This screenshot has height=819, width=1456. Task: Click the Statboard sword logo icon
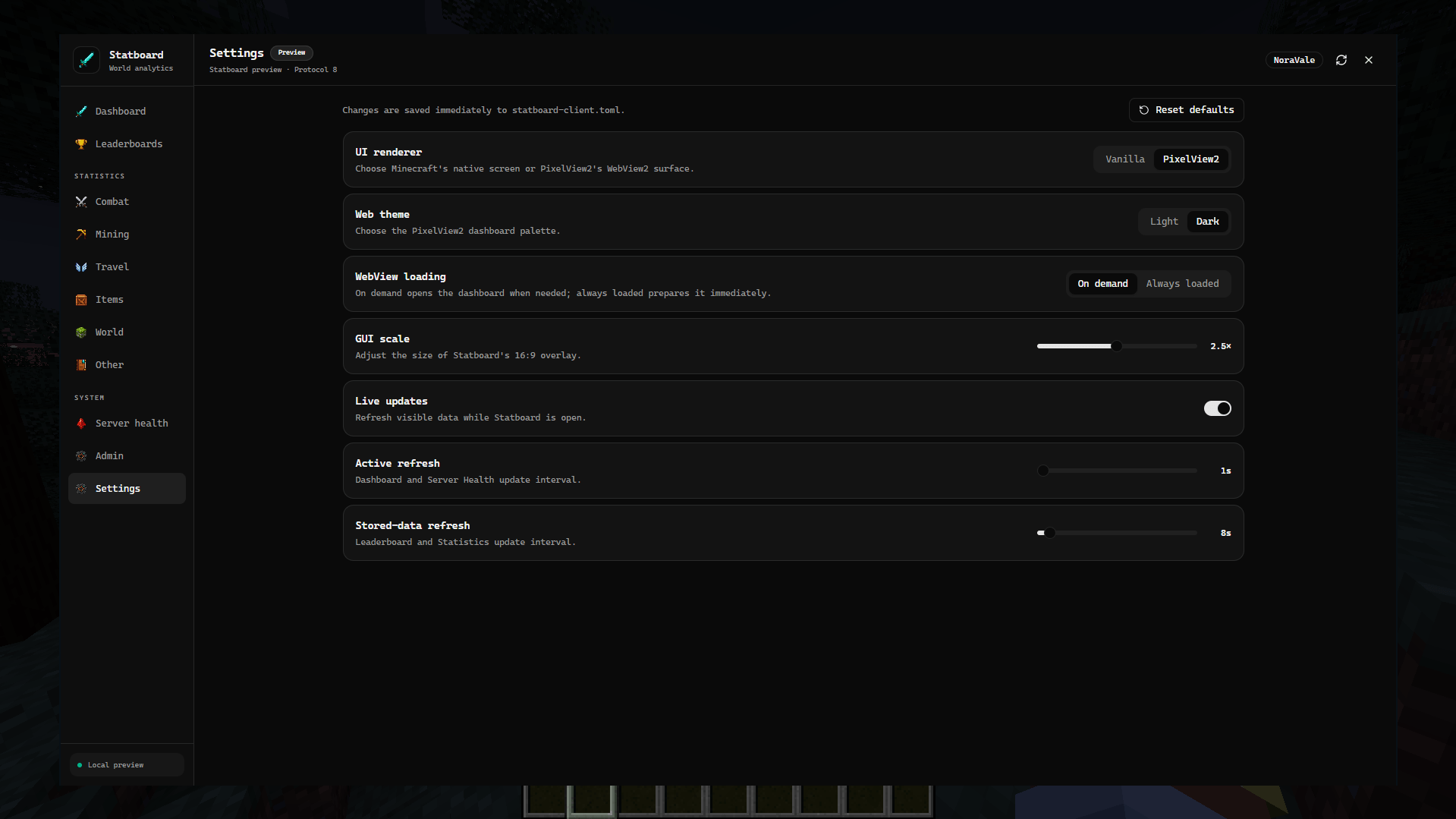86,60
